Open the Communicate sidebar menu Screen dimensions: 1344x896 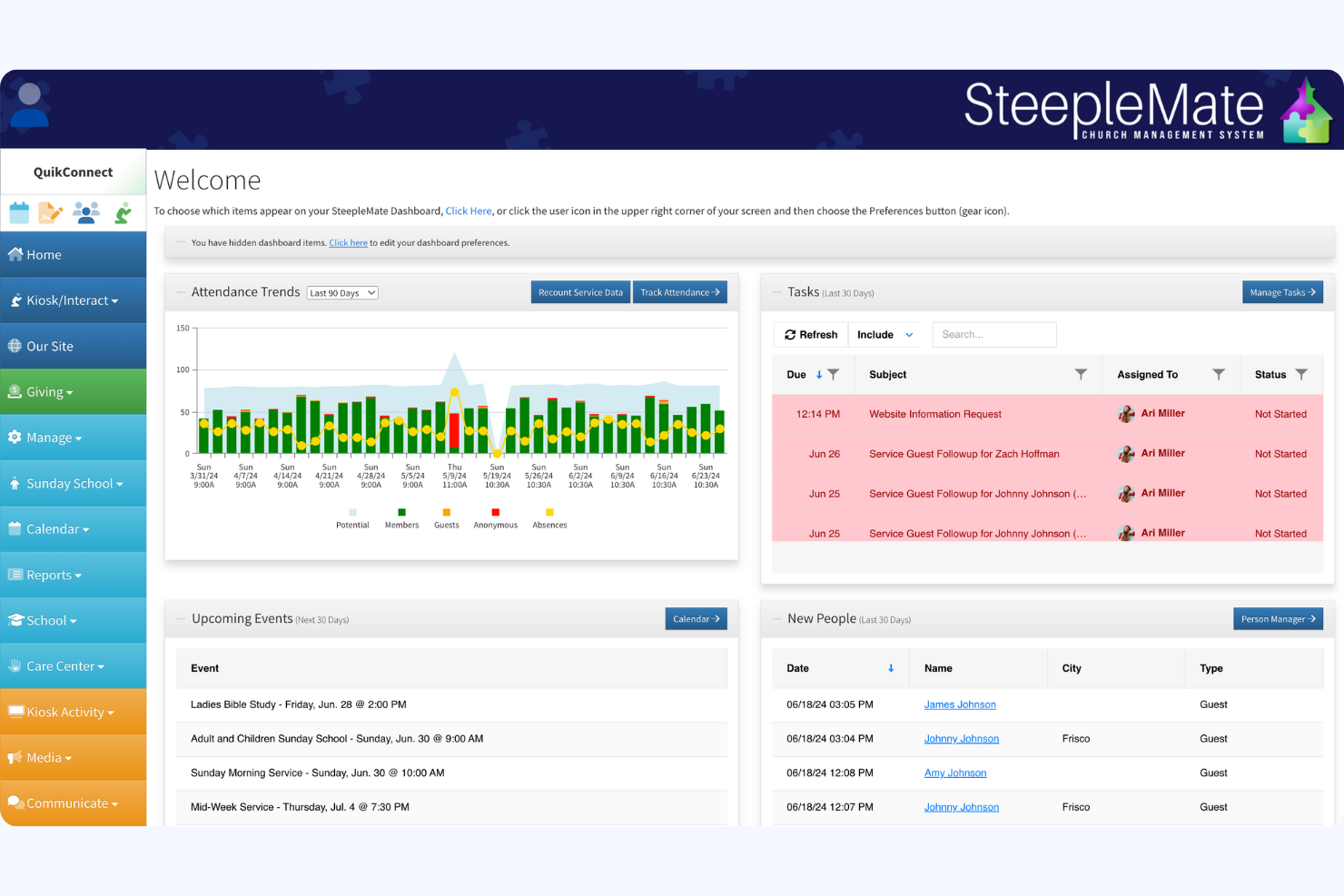[x=64, y=802]
